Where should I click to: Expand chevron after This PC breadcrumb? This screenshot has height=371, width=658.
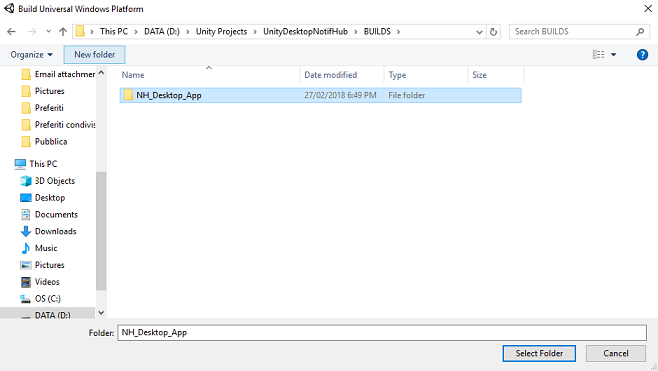(x=136, y=32)
